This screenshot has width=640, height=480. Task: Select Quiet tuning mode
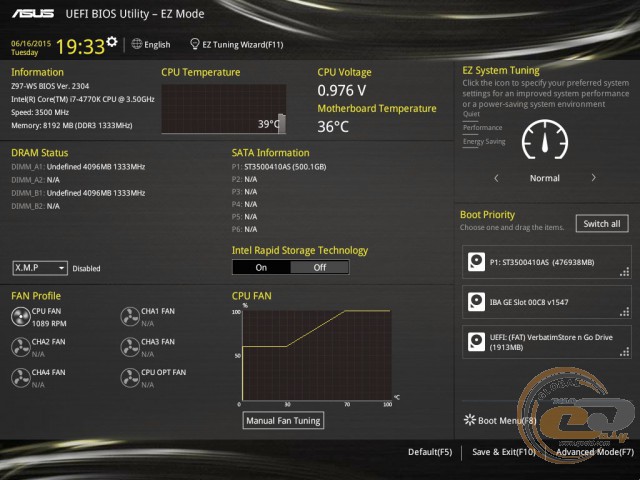pos(471,114)
